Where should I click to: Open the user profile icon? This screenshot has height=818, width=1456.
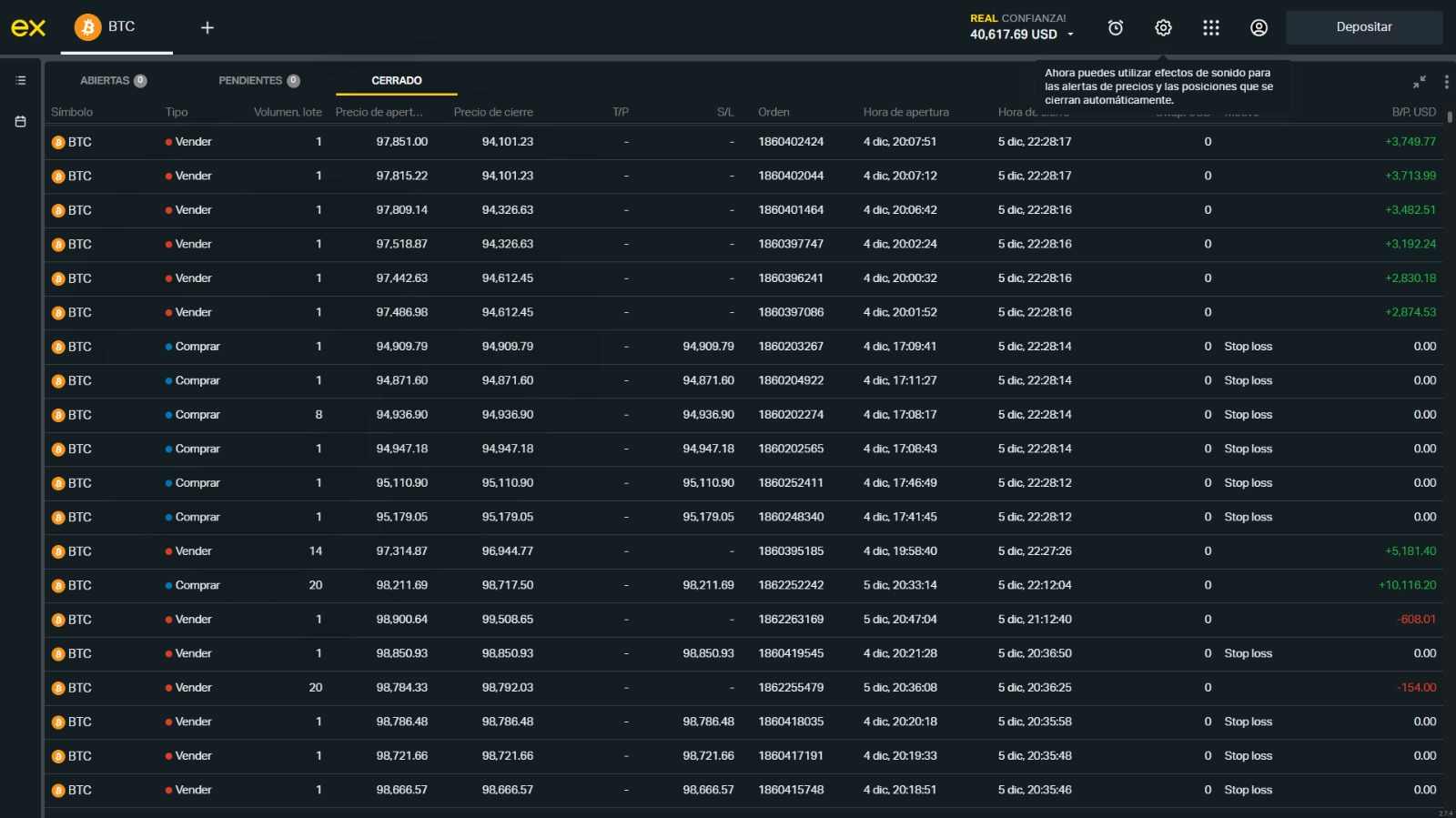(1259, 28)
